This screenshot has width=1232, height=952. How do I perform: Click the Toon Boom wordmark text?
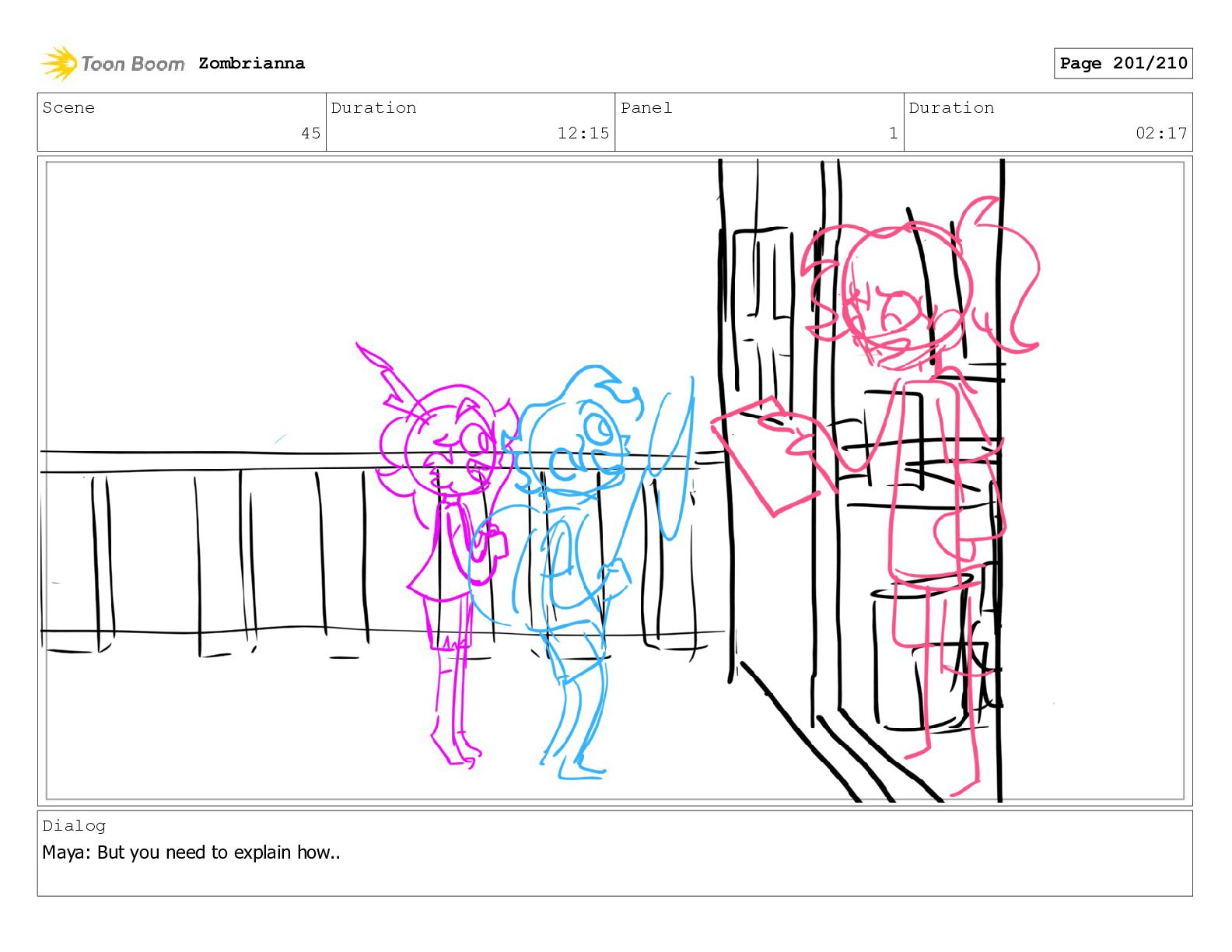click(x=133, y=64)
